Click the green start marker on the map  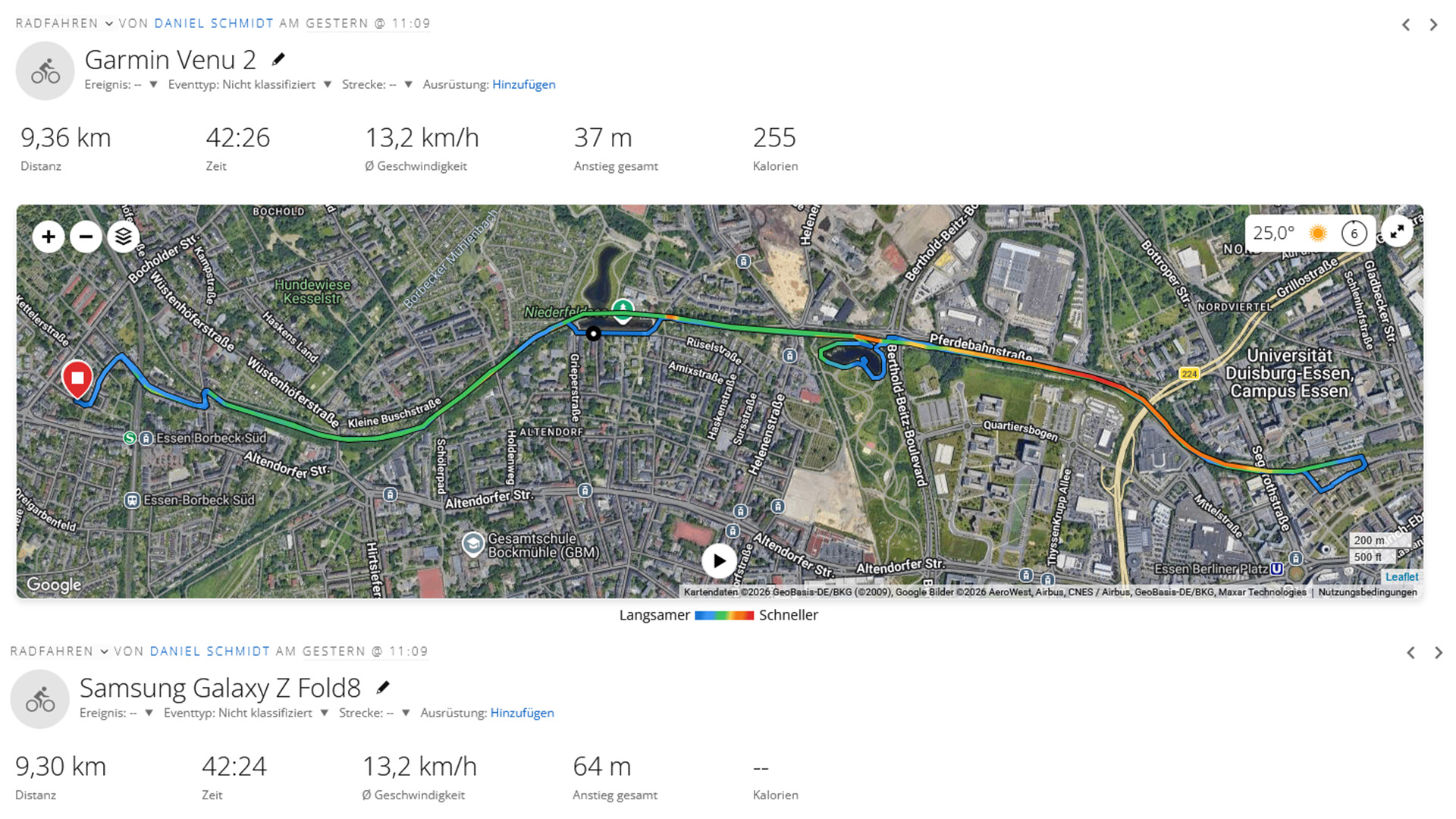coord(623,311)
